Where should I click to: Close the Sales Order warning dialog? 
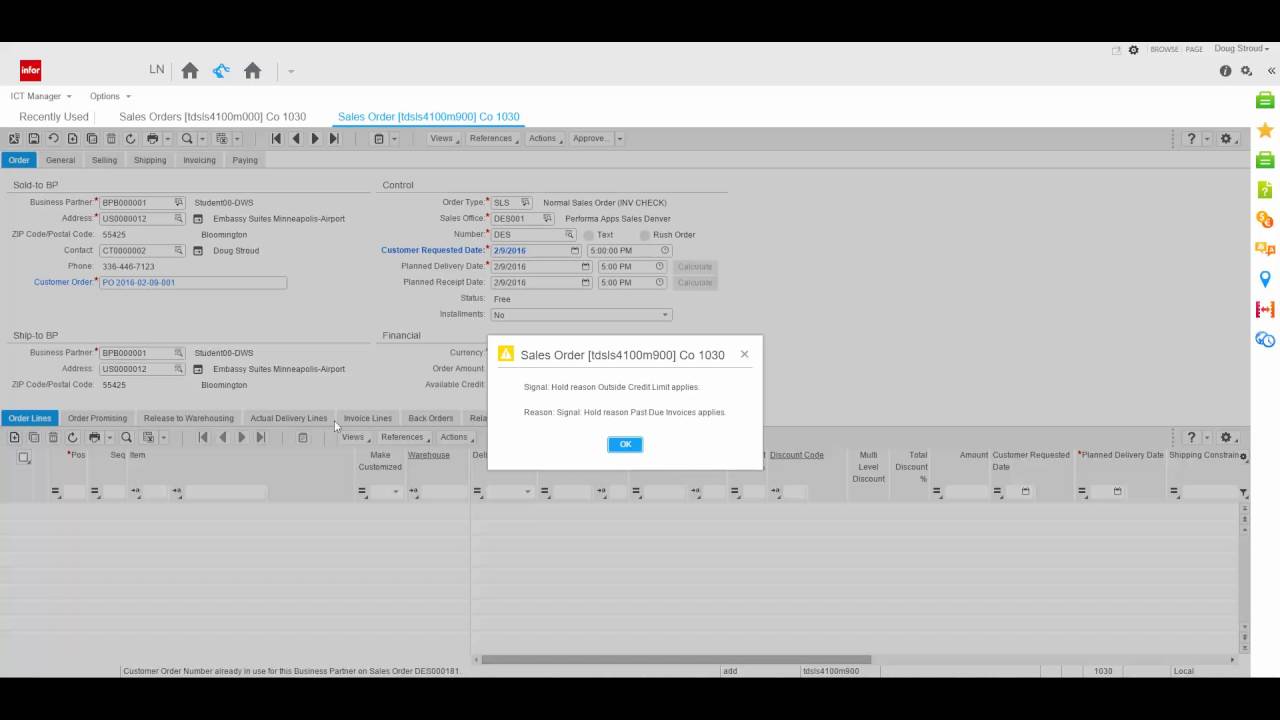744,354
